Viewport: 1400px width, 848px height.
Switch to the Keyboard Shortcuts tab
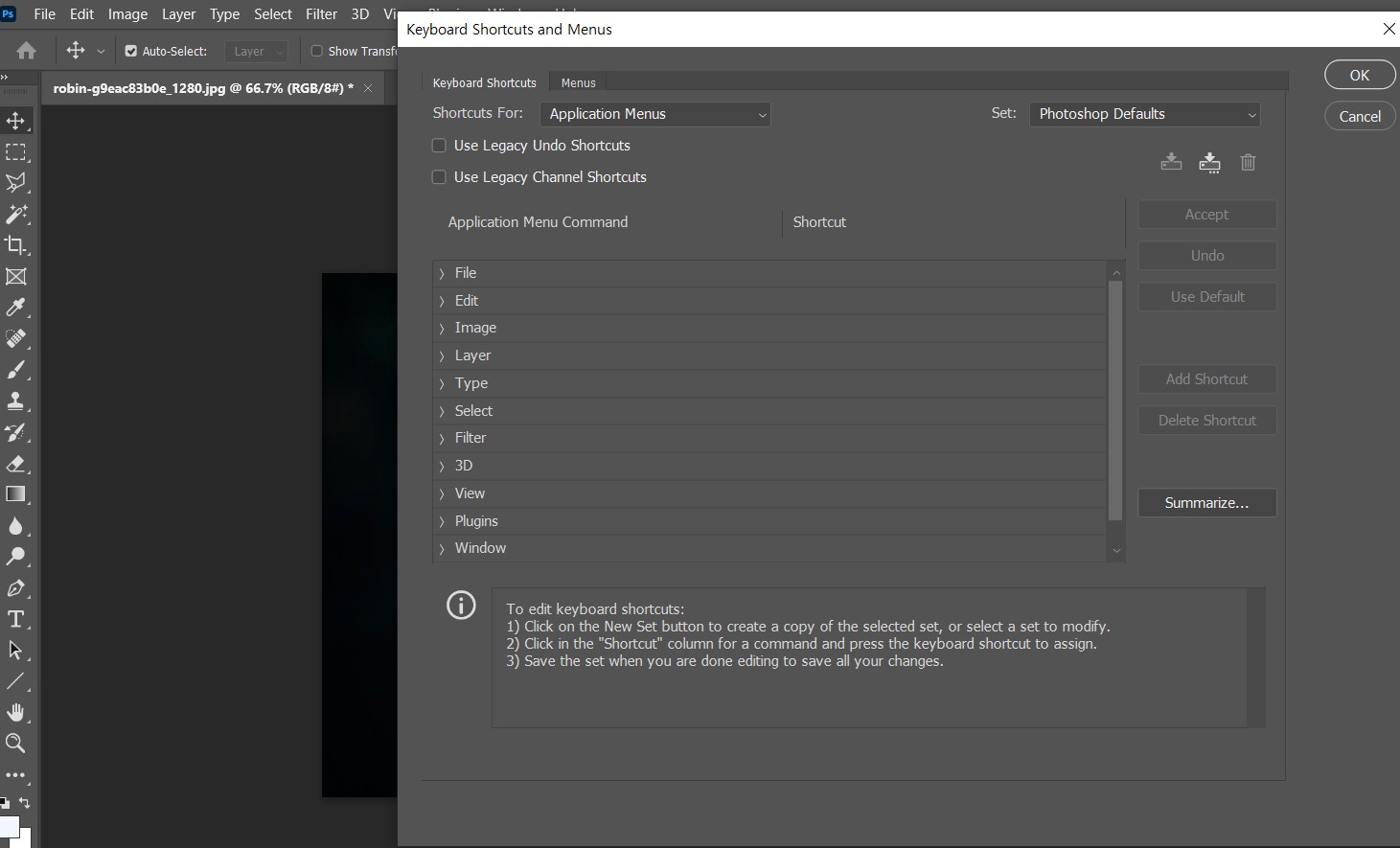(x=484, y=82)
